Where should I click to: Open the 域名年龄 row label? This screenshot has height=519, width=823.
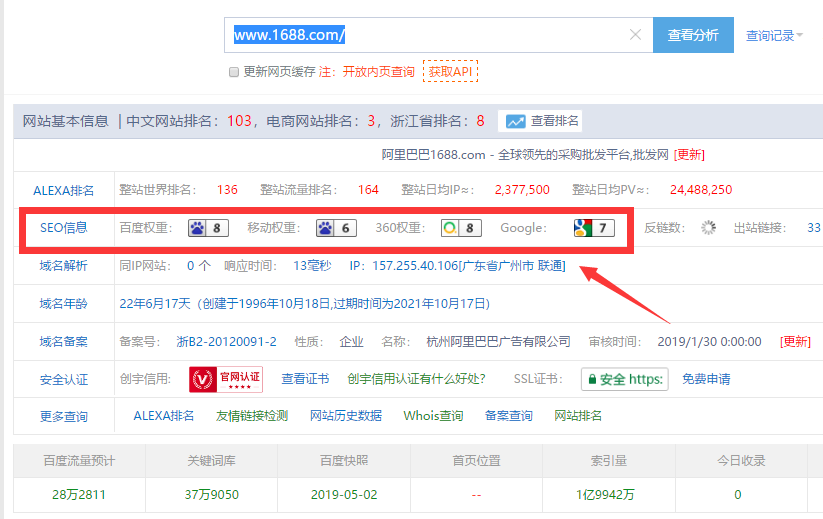64,304
